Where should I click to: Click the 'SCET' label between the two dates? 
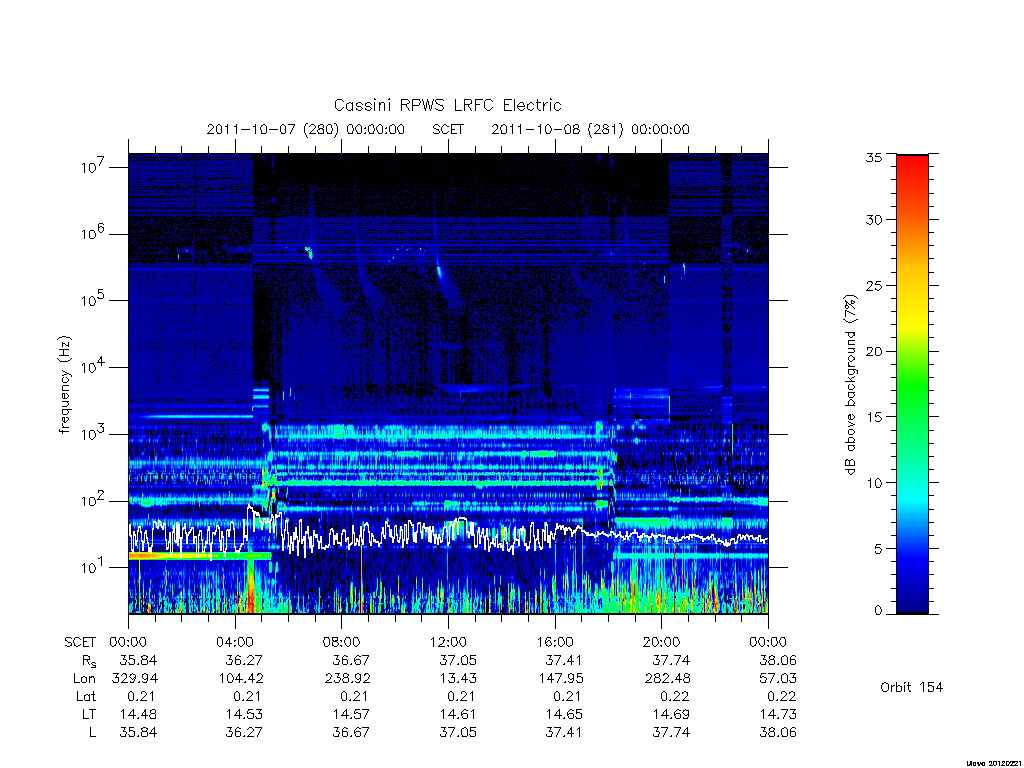(x=448, y=129)
